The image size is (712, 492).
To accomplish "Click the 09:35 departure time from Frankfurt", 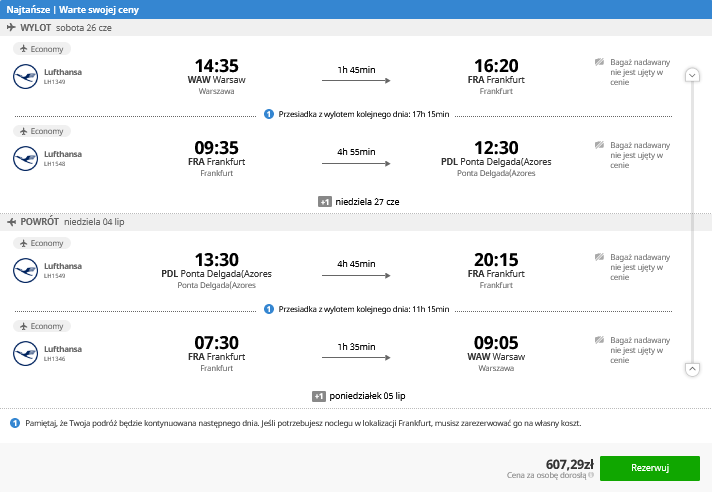I will pyautogui.click(x=217, y=148).
